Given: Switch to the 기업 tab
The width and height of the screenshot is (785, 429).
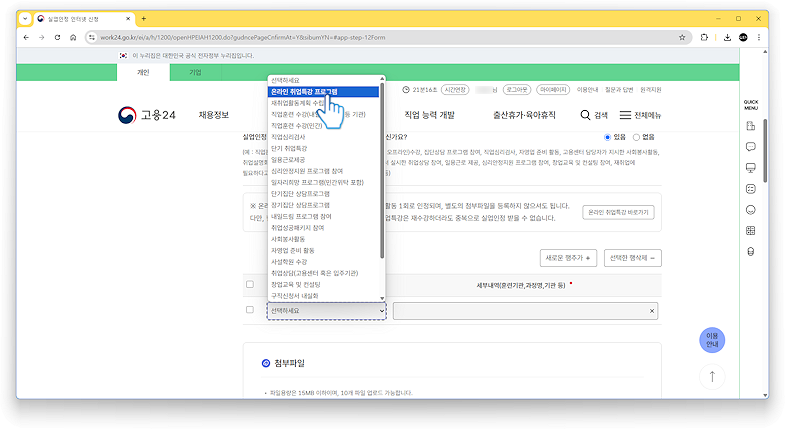Looking at the screenshot, I should pyautogui.click(x=195, y=73).
